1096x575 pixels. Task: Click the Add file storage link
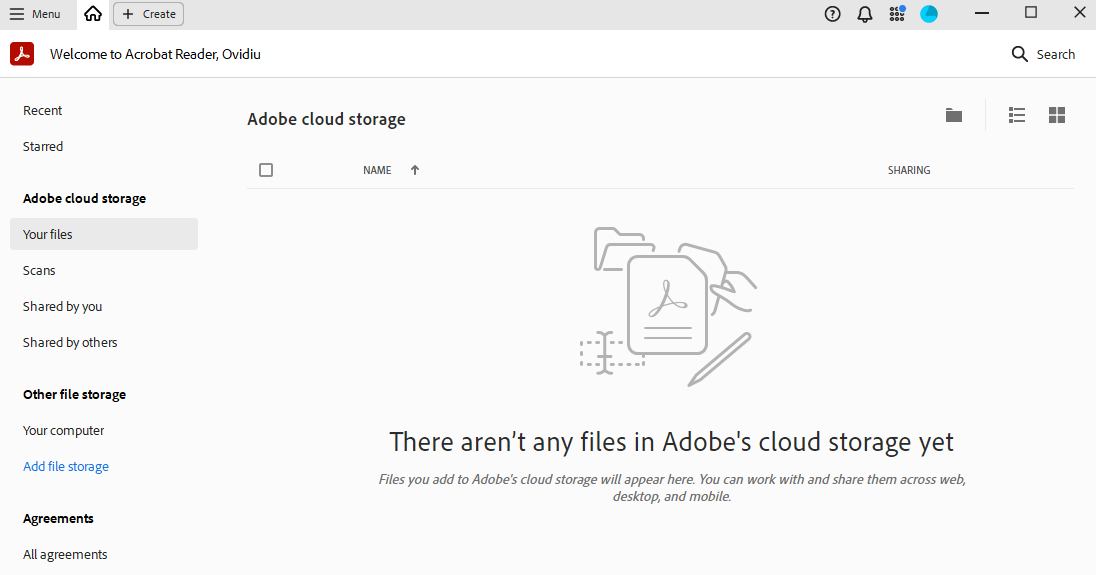66,467
